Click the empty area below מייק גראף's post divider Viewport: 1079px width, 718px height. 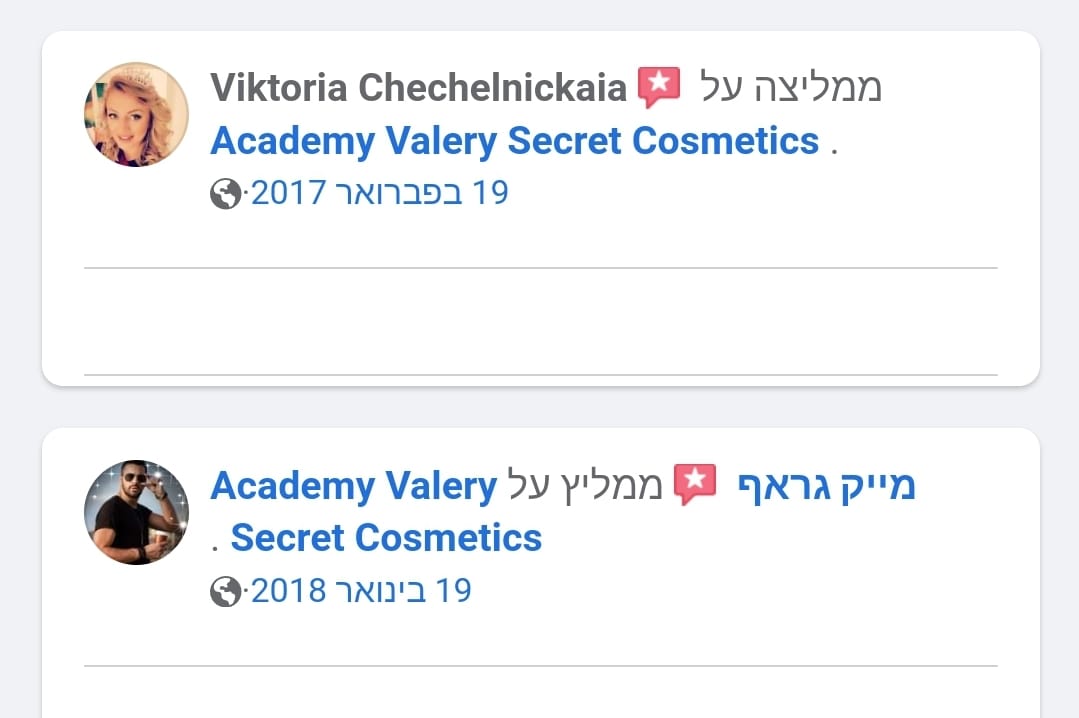(x=540, y=693)
